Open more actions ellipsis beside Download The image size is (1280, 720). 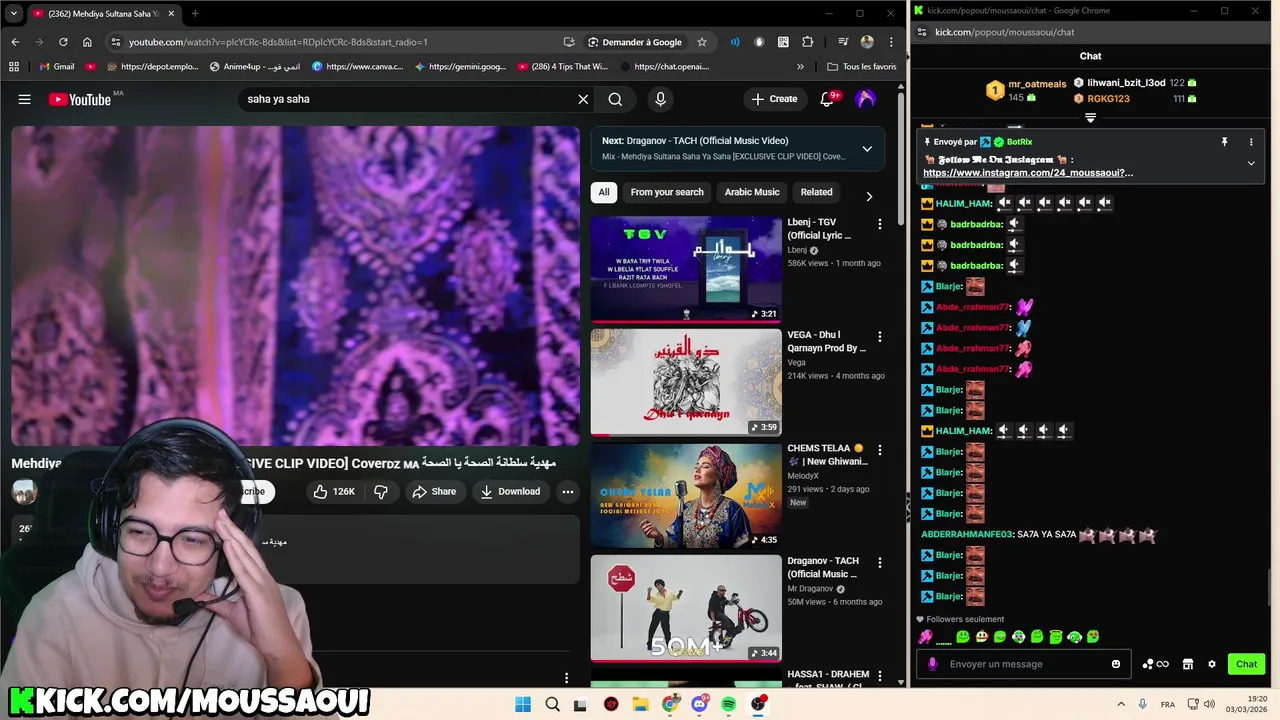tap(567, 491)
